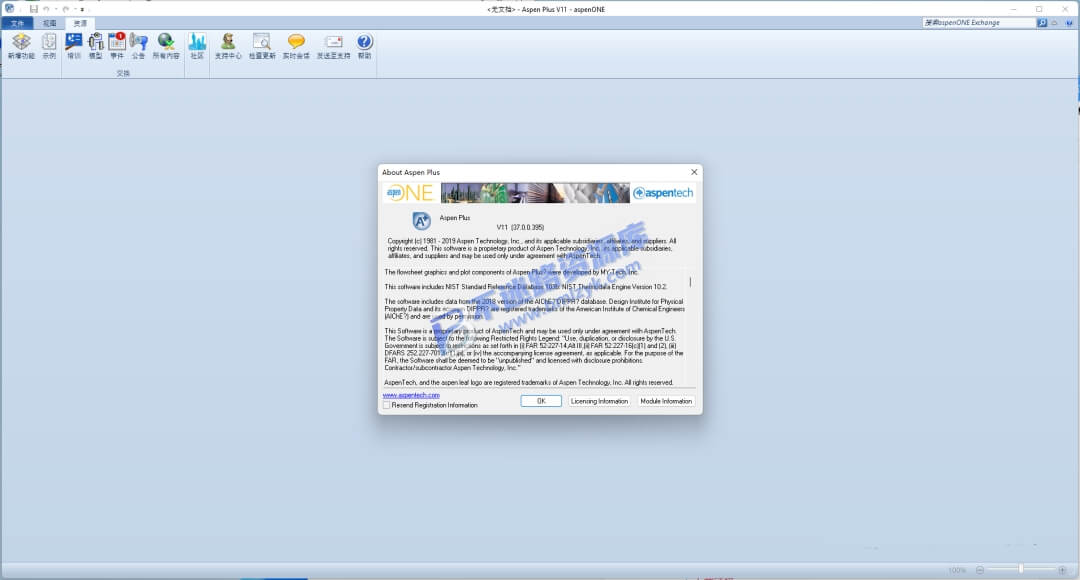Click the zoom out minus icon in status bar
The image size is (1080, 580).
[x=979, y=570]
